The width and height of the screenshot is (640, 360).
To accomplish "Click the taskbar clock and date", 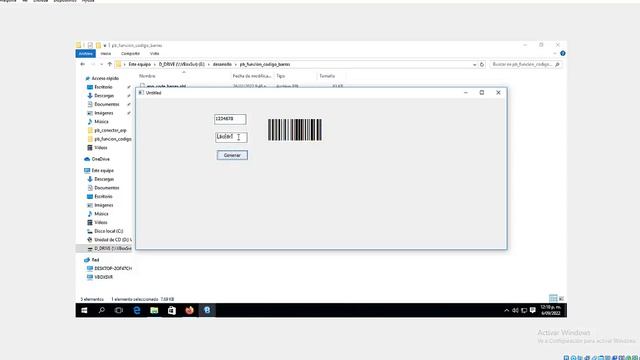I will (551, 310).
